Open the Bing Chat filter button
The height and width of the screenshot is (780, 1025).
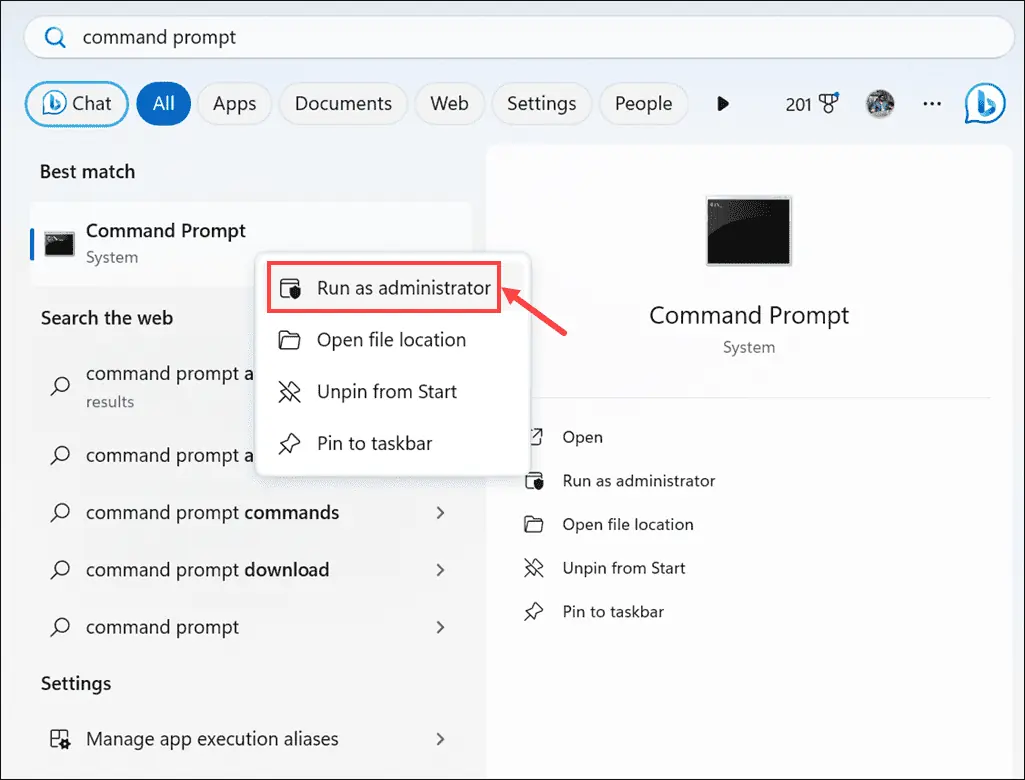[x=76, y=103]
